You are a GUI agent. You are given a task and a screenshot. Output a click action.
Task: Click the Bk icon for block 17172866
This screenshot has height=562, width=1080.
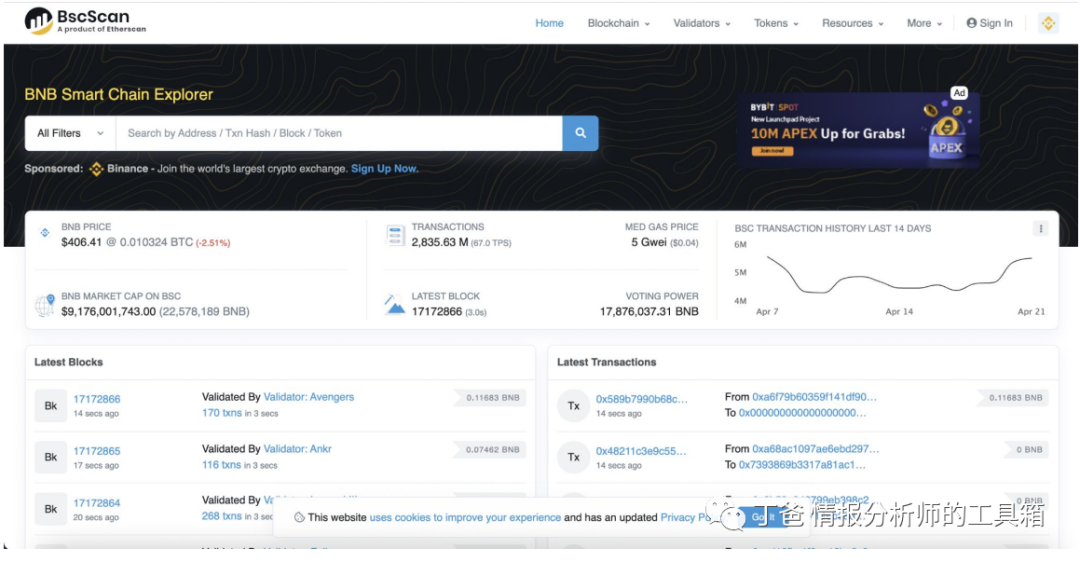point(50,406)
